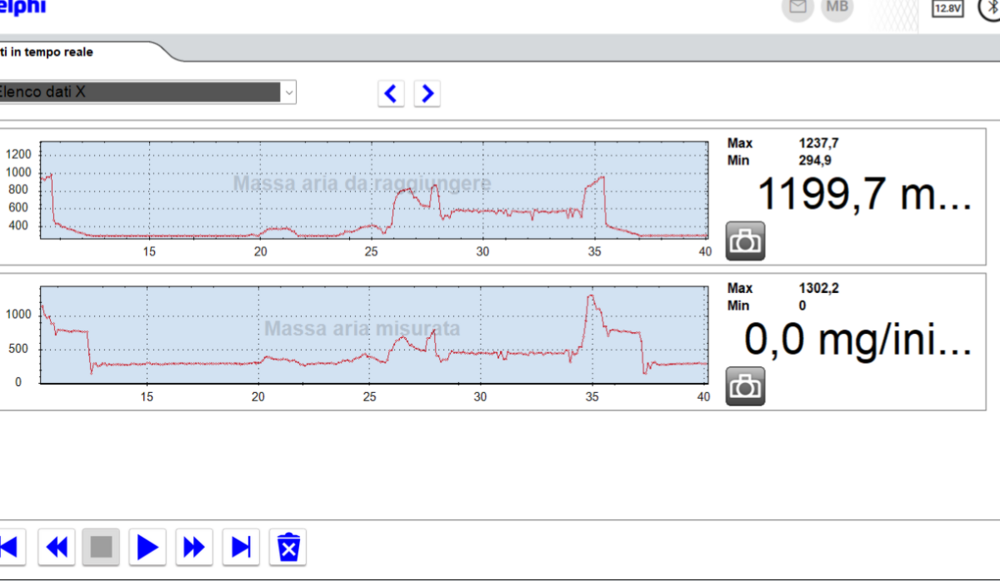Screen dimensions: 1000x581
Task: Expand the Elenco dati X dropdown
Action: [x=288, y=92]
